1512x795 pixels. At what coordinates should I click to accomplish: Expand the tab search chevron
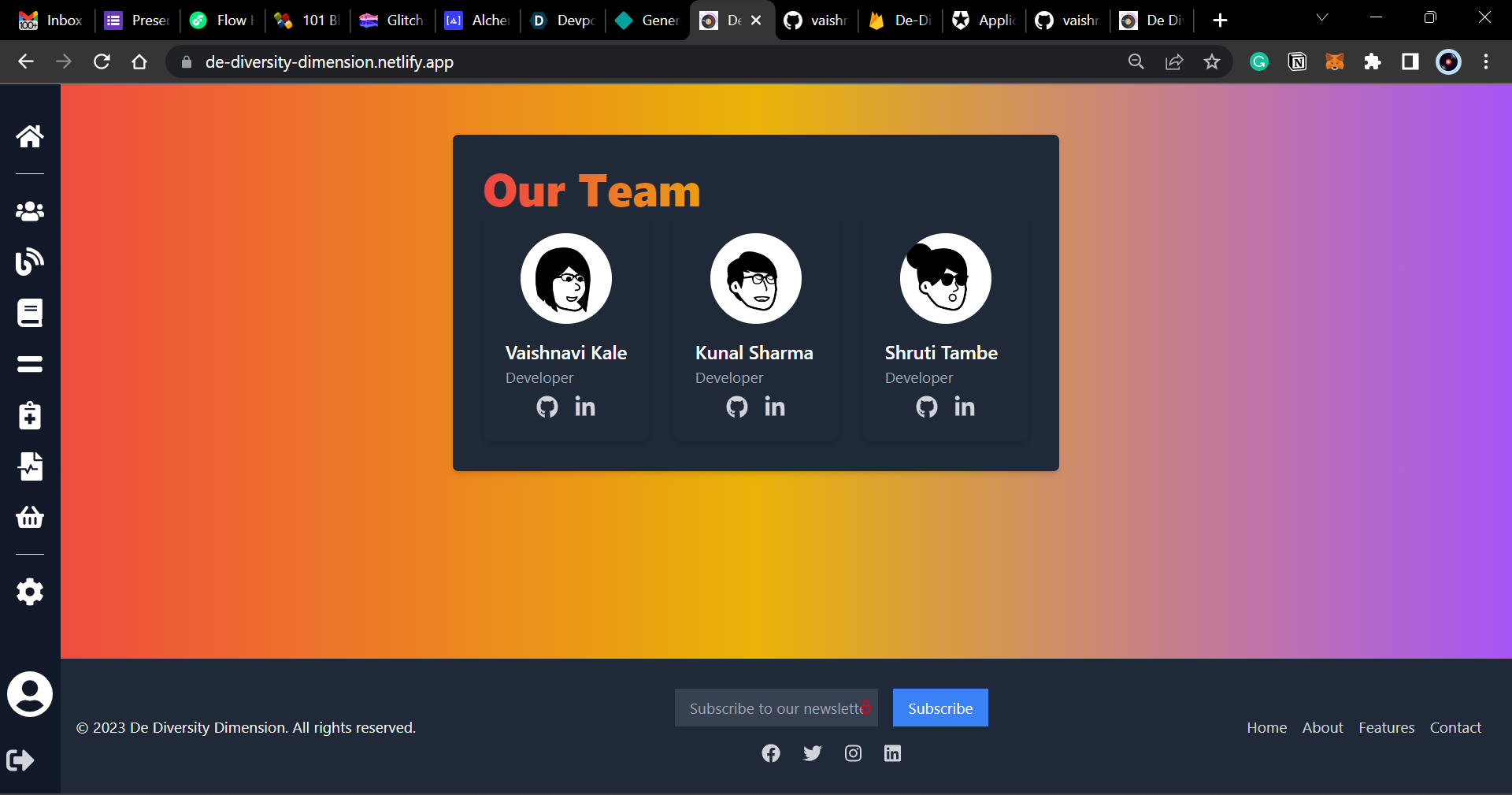pyautogui.click(x=1322, y=17)
